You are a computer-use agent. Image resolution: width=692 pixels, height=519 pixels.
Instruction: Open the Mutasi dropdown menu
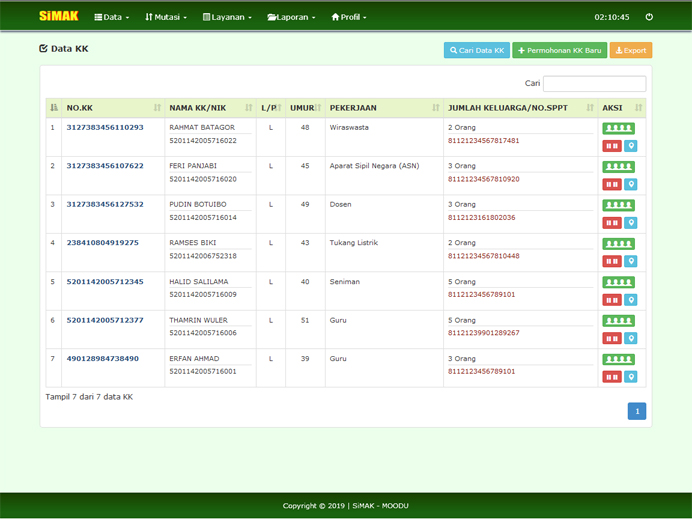[x=165, y=17]
